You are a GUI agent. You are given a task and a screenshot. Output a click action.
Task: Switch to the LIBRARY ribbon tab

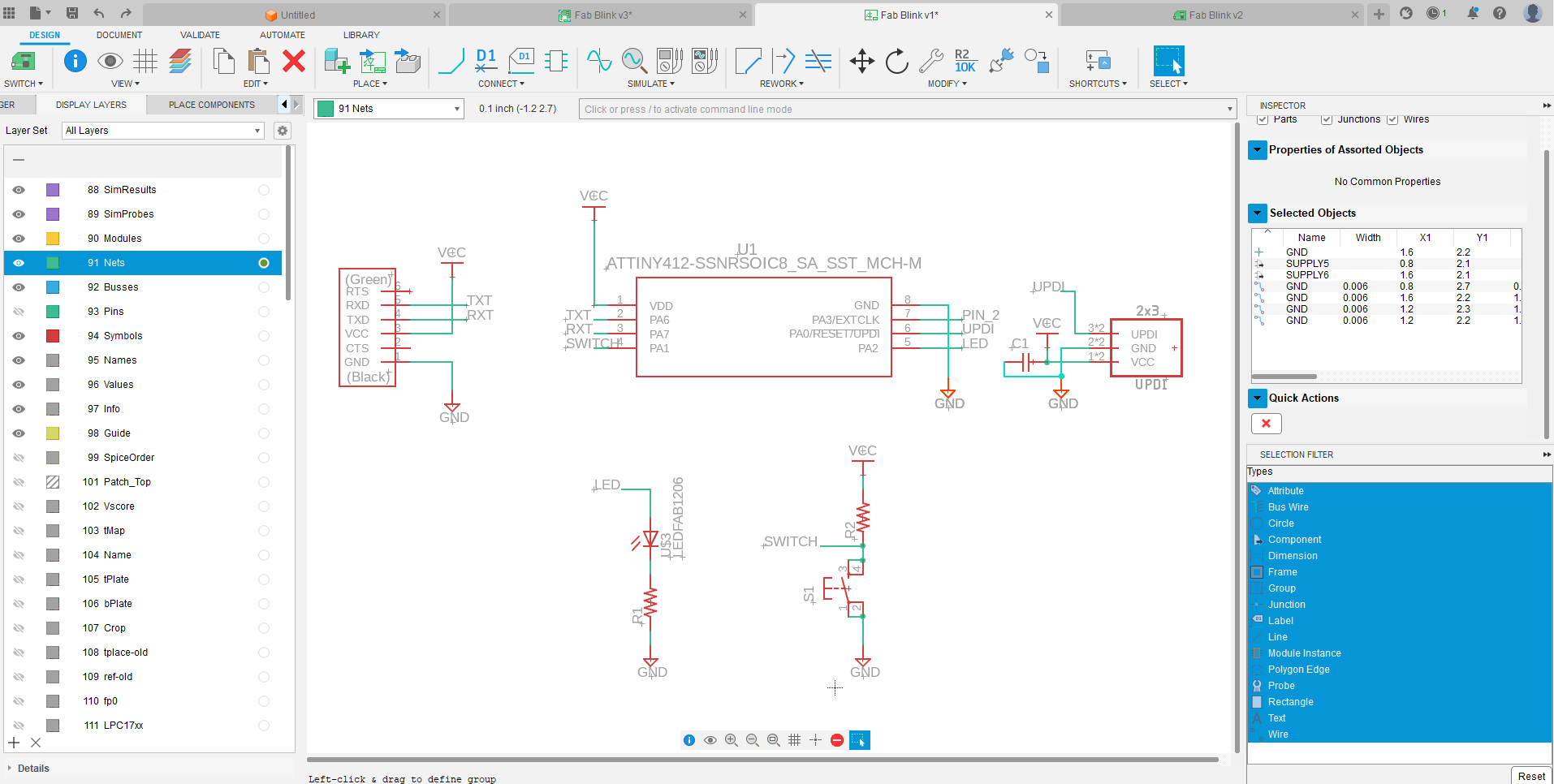(361, 35)
